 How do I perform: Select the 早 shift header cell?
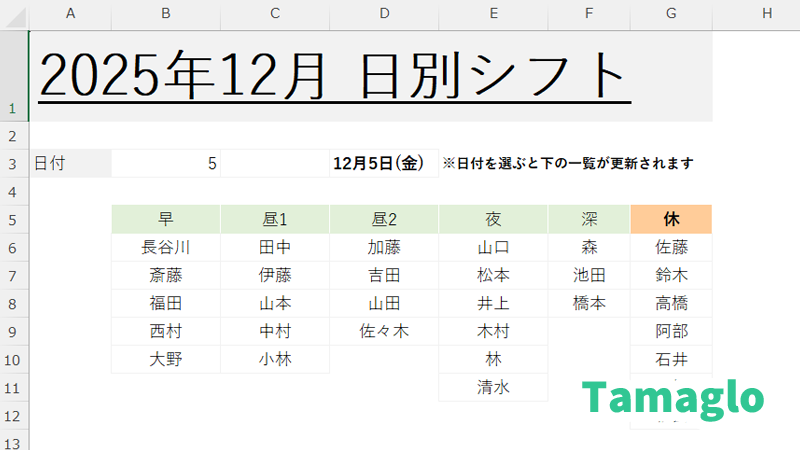coord(166,219)
